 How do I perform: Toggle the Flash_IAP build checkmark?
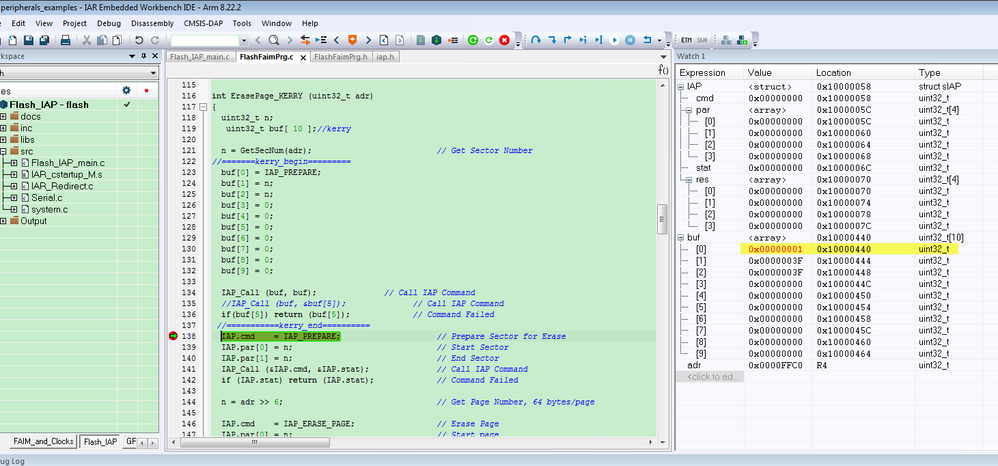[x=126, y=104]
